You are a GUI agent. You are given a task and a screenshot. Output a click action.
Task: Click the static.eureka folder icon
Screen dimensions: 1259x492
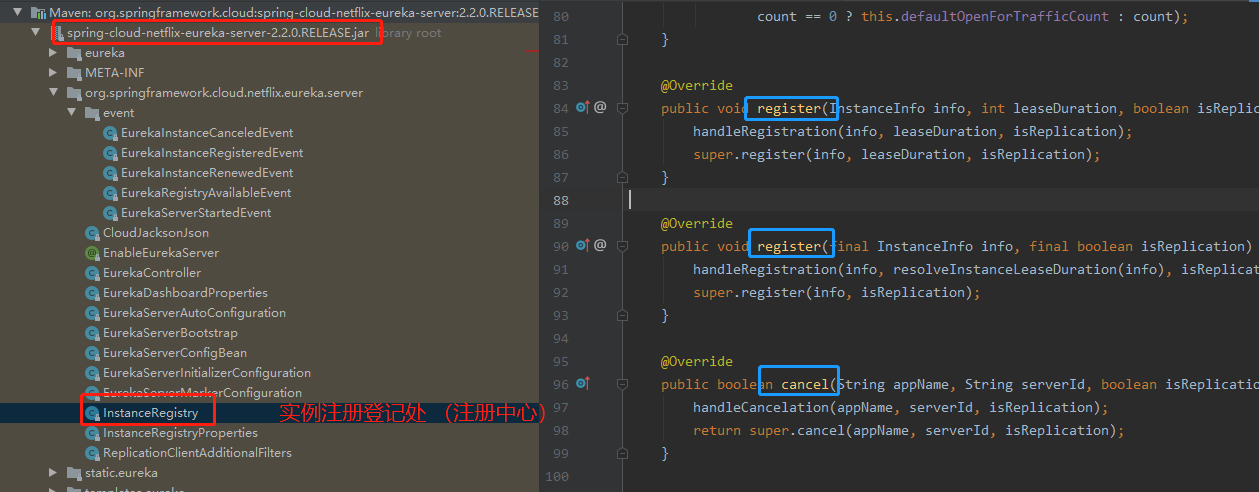(75, 473)
